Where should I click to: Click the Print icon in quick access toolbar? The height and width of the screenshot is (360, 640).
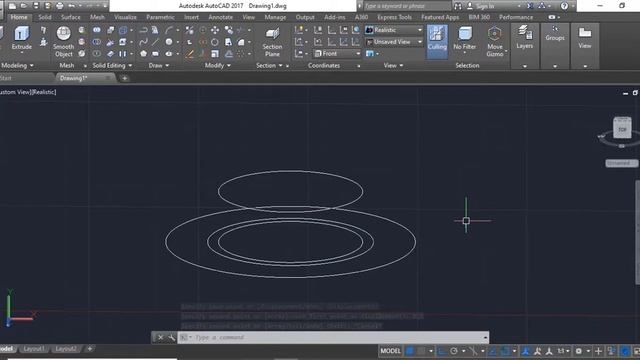[x=60, y=6]
